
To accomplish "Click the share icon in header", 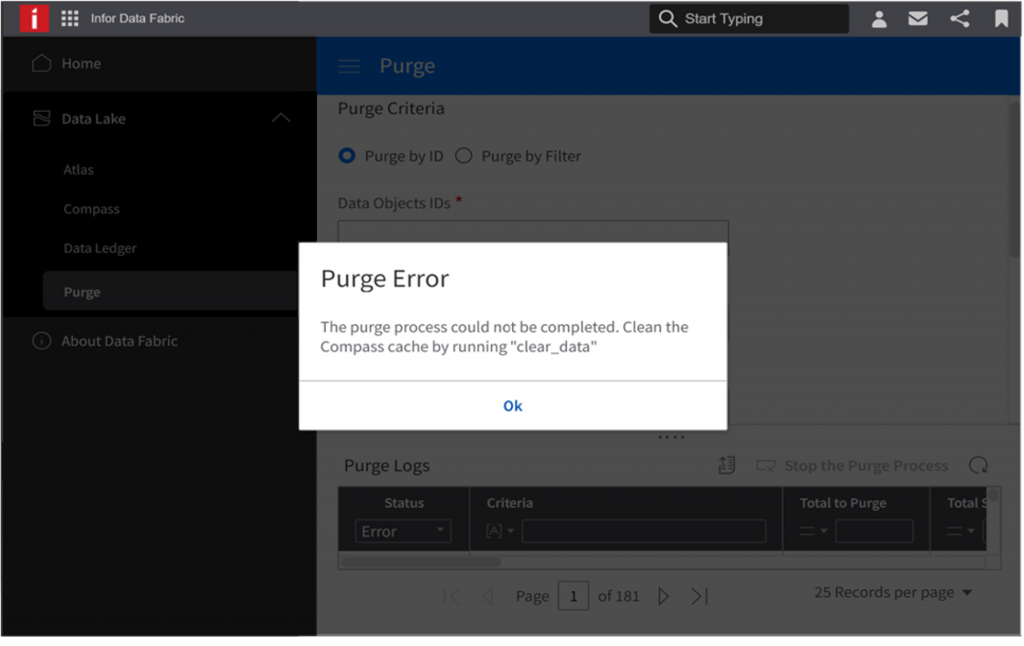I will (x=959, y=19).
